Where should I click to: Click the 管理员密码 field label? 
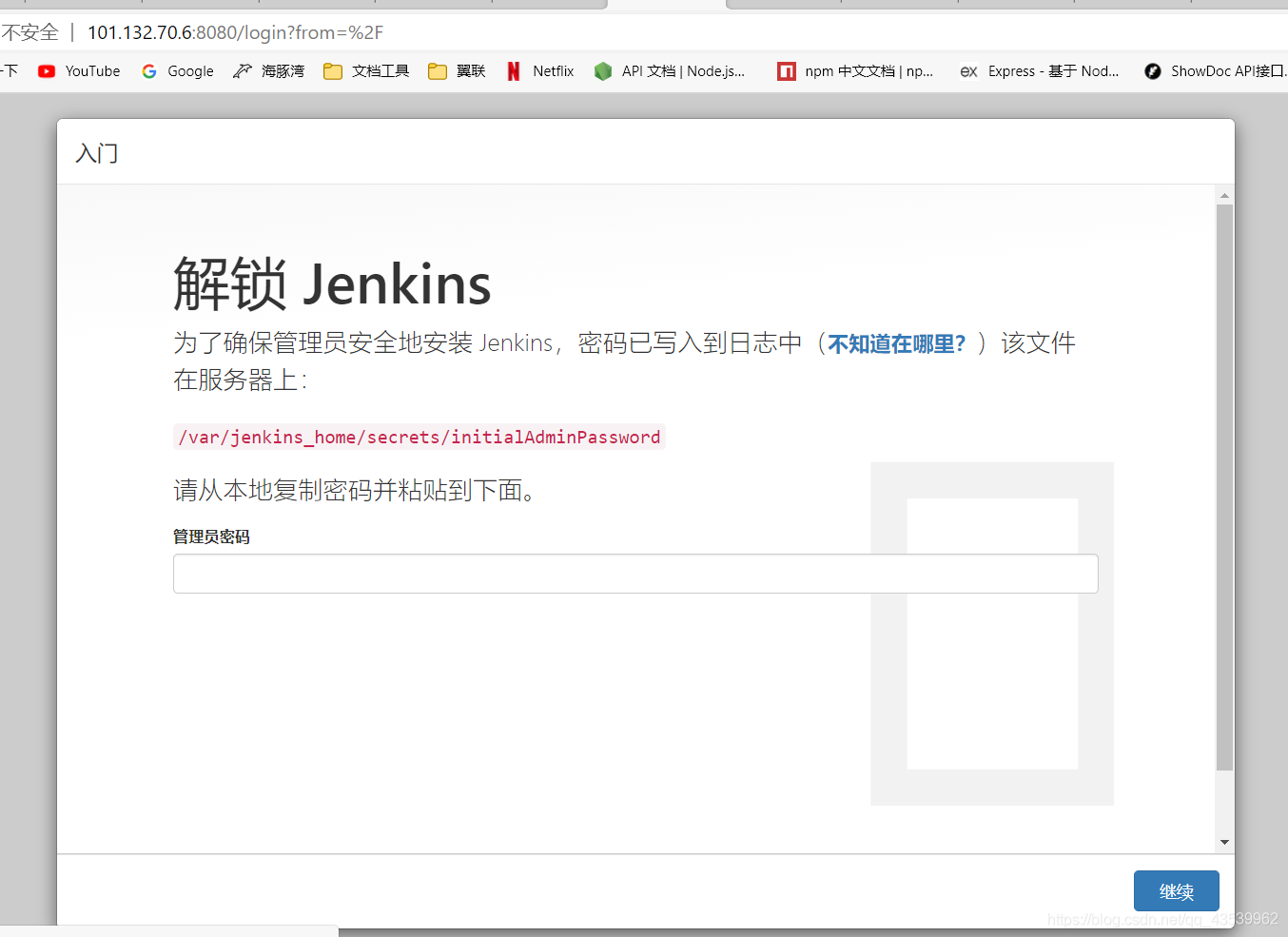click(x=211, y=537)
